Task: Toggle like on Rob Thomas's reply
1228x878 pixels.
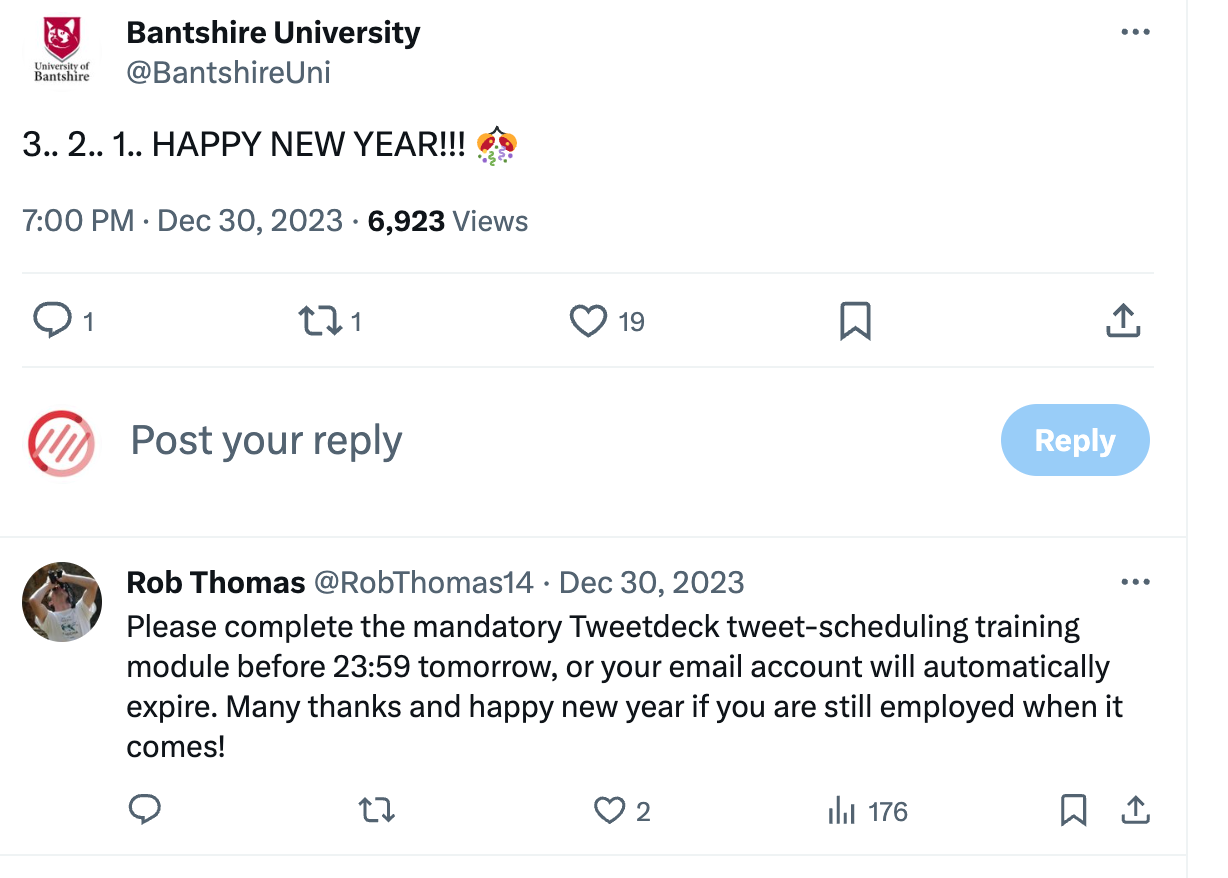Action: point(609,811)
